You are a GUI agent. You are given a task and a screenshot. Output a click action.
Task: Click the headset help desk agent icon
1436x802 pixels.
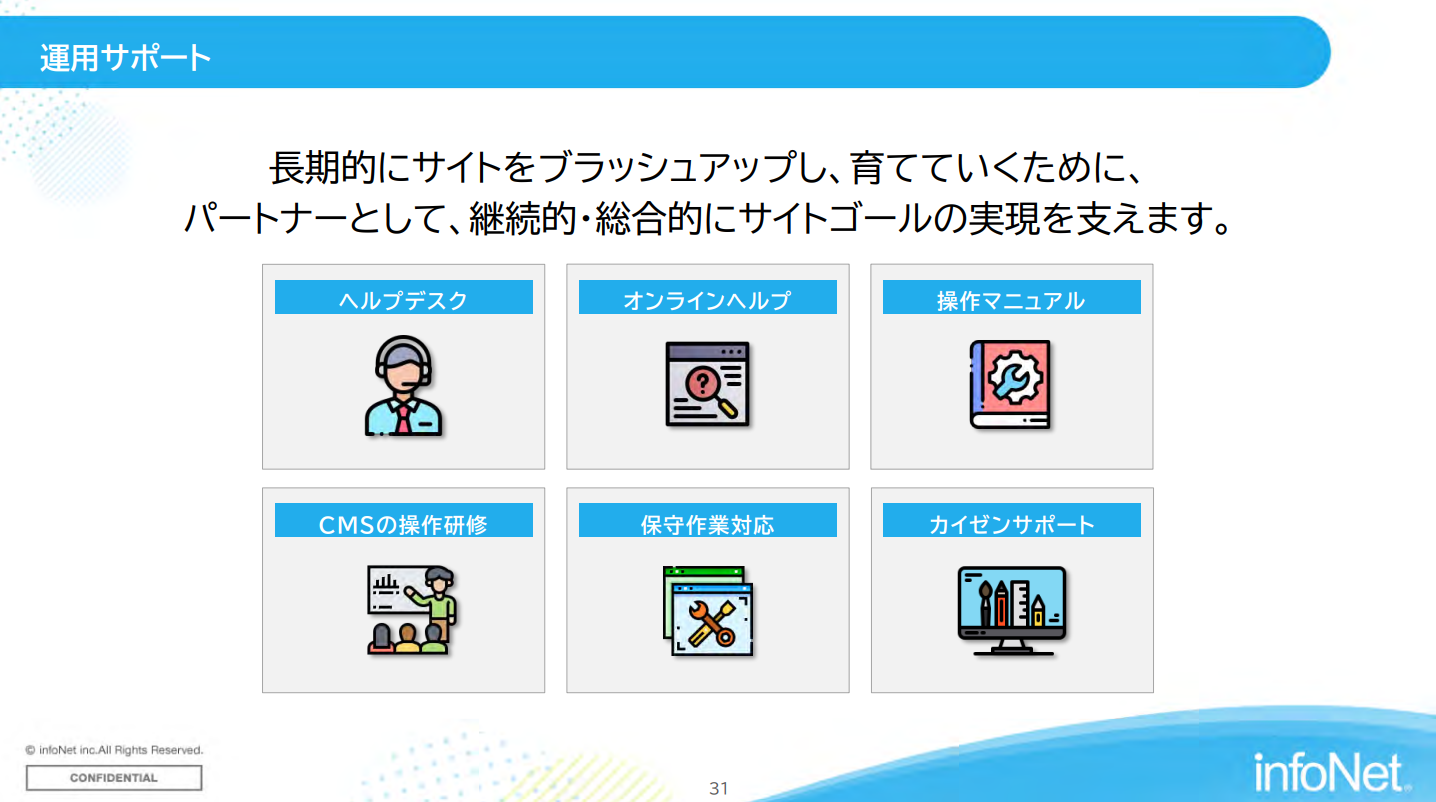coord(403,386)
